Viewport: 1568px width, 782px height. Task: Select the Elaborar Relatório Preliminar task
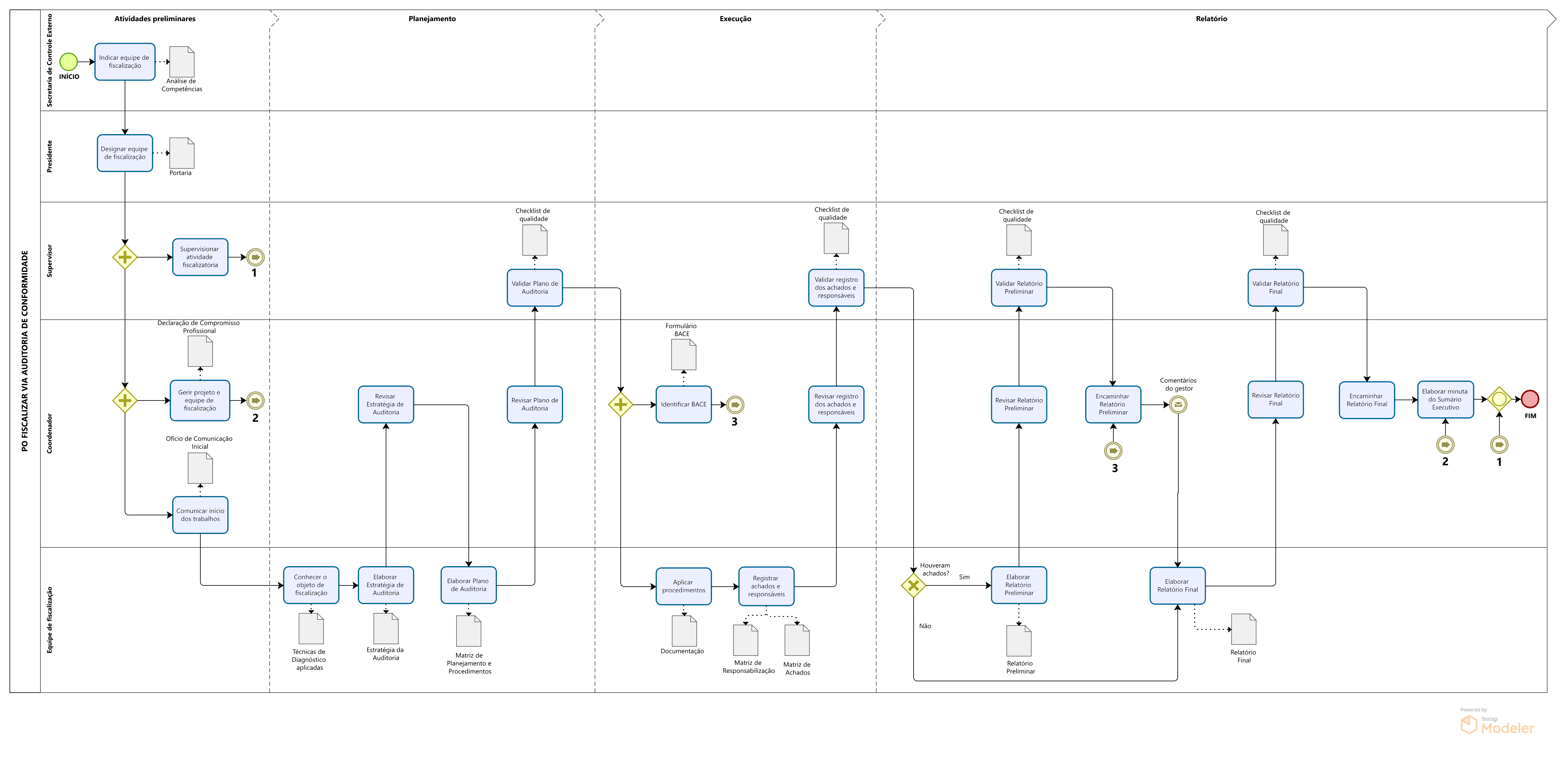[x=1019, y=585]
